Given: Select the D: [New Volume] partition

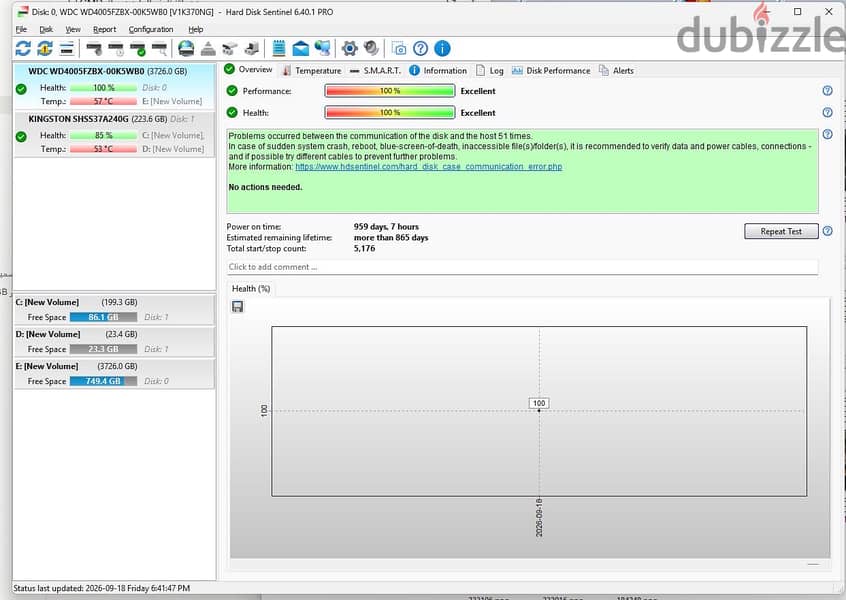Looking at the screenshot, I should point(114,342).
